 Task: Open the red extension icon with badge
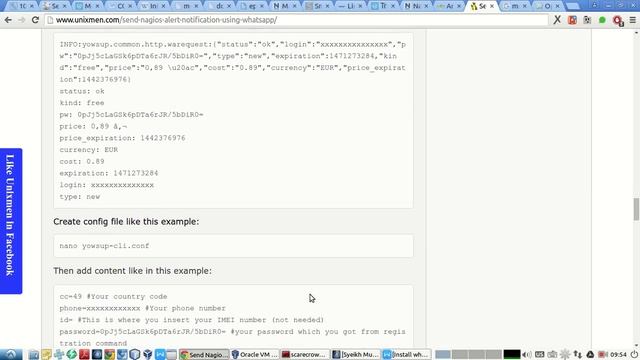pyautogui.click(x=618, y=20)
